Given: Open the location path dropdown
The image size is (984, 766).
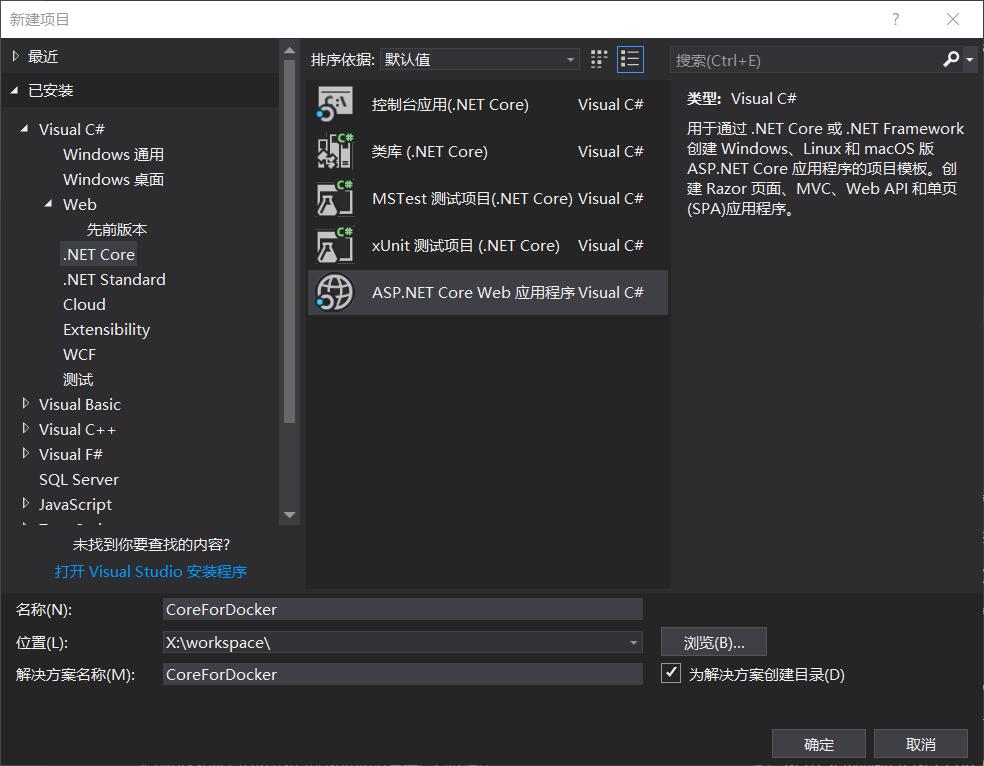Looking at the screenshot, I should click(633, 642).
